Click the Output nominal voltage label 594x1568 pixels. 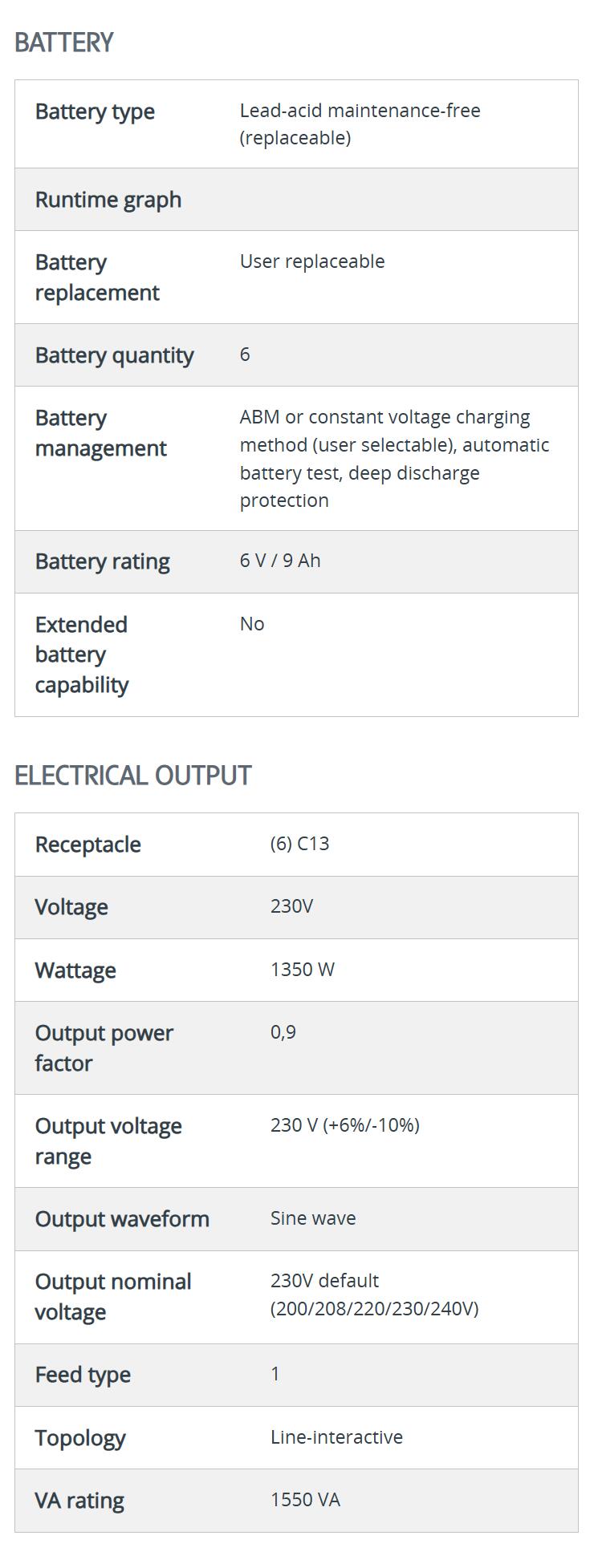point(113,1297)
